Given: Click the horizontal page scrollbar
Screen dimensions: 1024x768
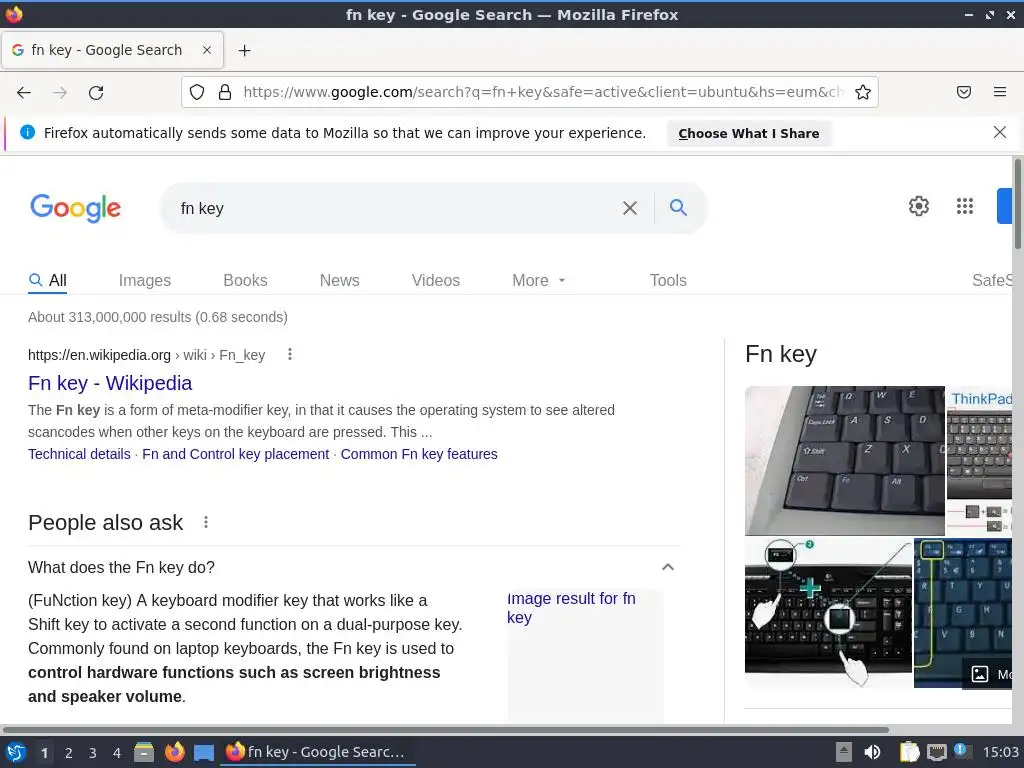Looking at the screenshot, I should point(445,729).
